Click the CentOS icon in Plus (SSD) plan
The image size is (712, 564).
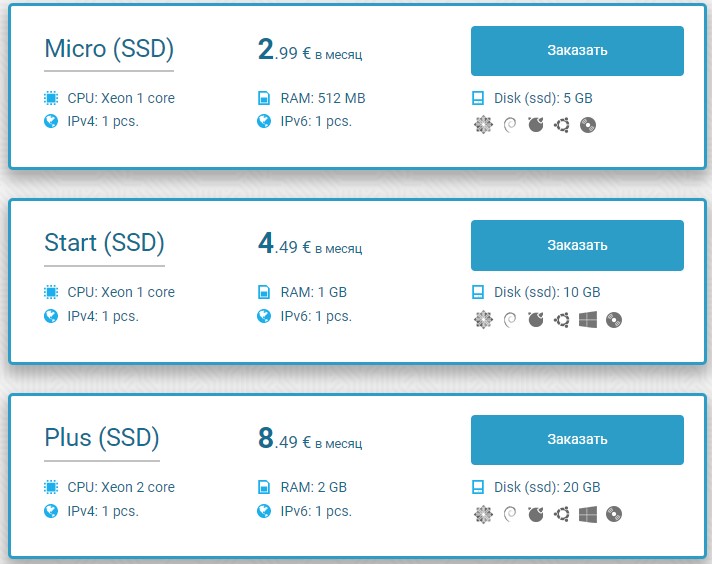[483, 514]
